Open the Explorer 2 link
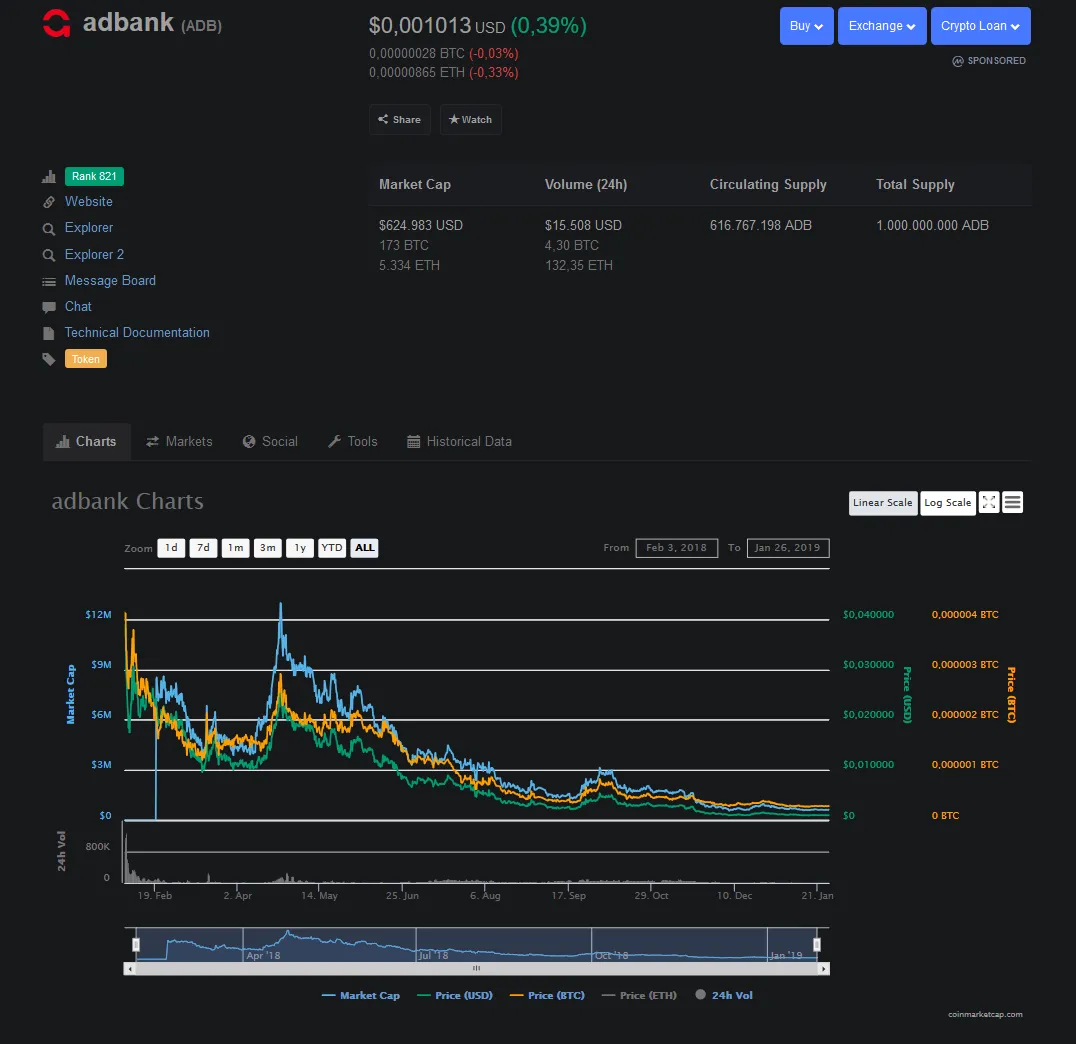Screen dimensions: 1076x1044 point(94,255)
